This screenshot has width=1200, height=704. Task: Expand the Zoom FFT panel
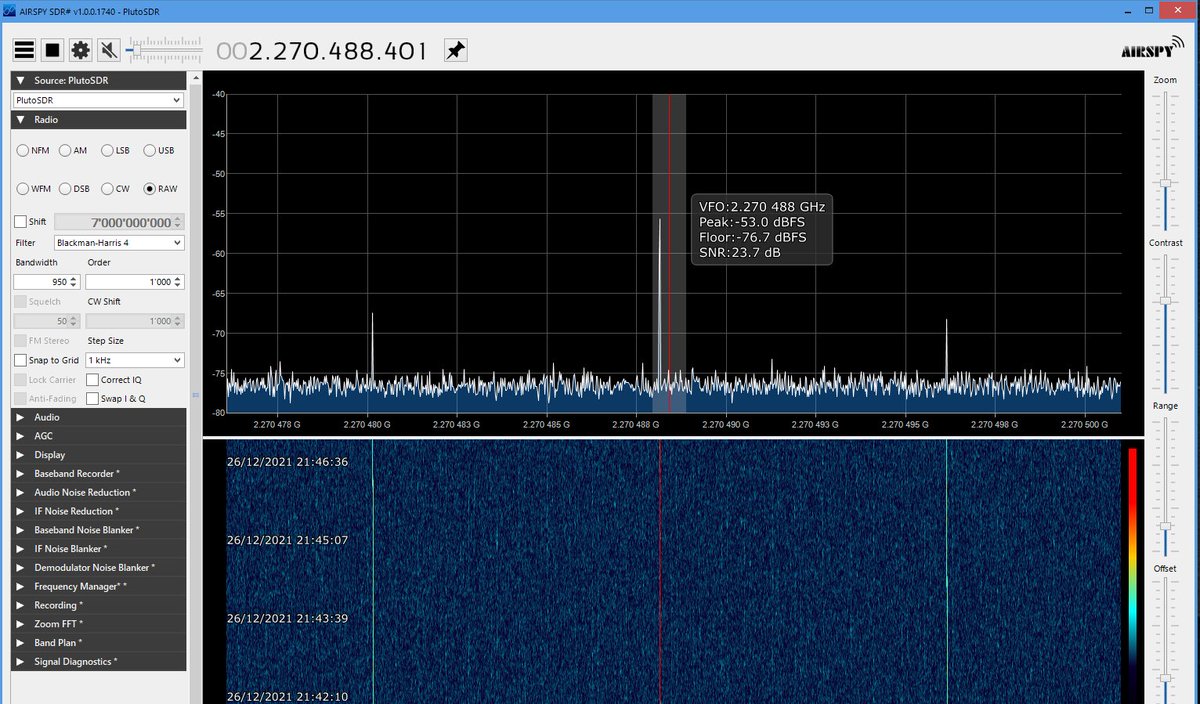(x=98, y=624)
